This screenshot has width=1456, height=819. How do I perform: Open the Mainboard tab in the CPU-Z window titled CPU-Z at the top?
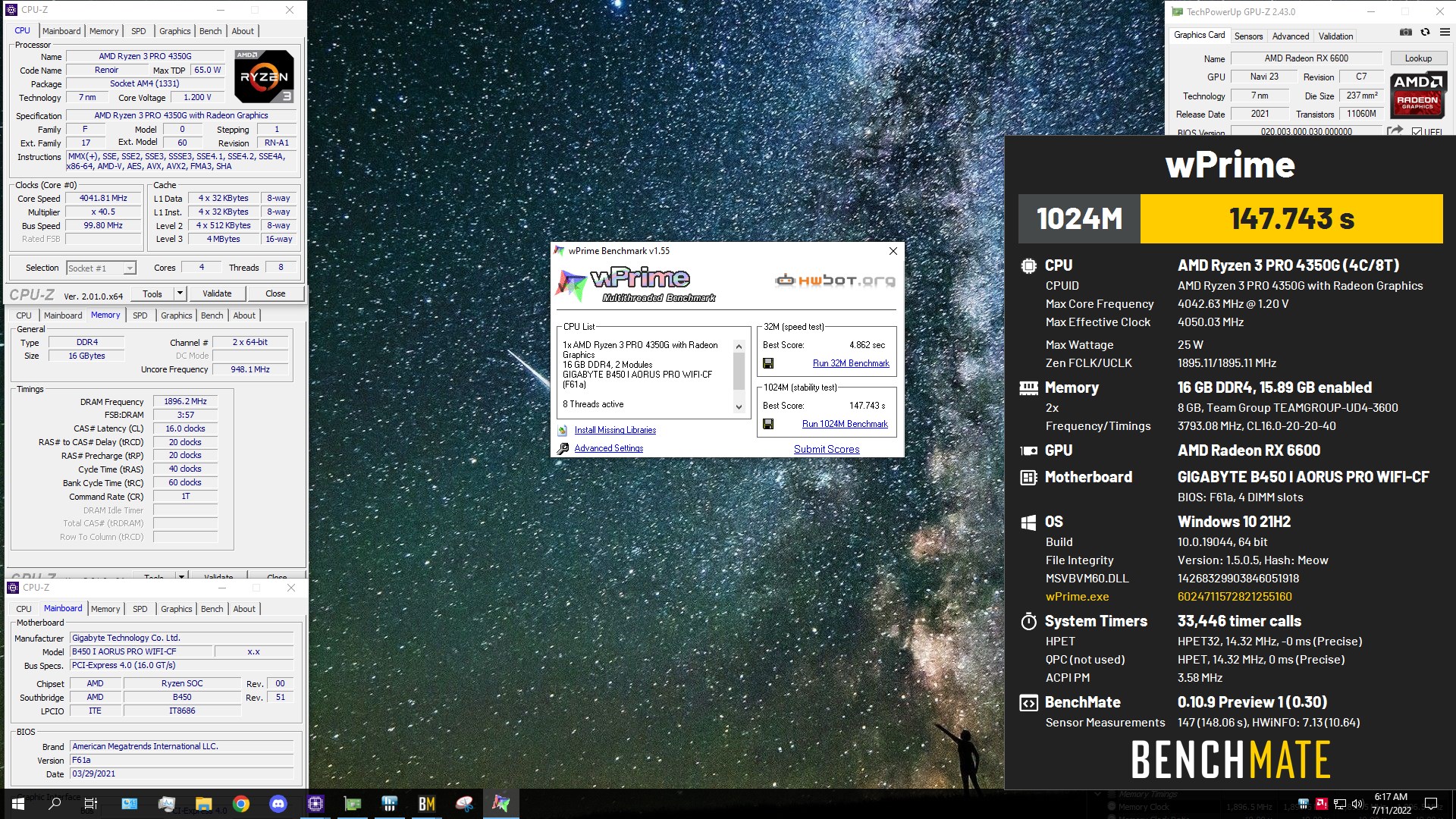(x=61, y=31)
